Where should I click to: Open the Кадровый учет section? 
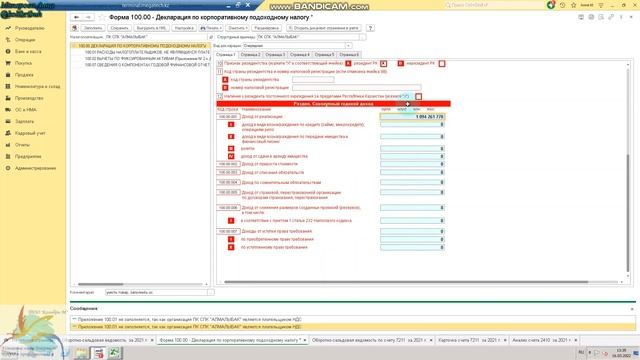pos(30,133)
